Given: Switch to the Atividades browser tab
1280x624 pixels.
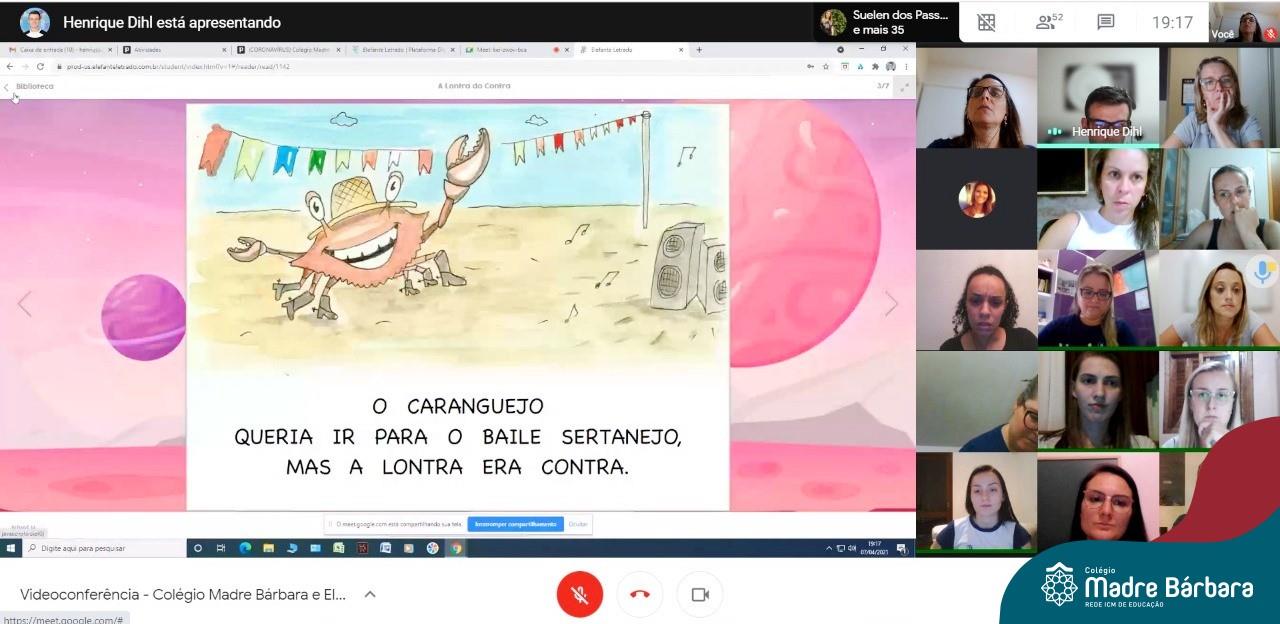Looking at the screenshot, I should 175,49.
